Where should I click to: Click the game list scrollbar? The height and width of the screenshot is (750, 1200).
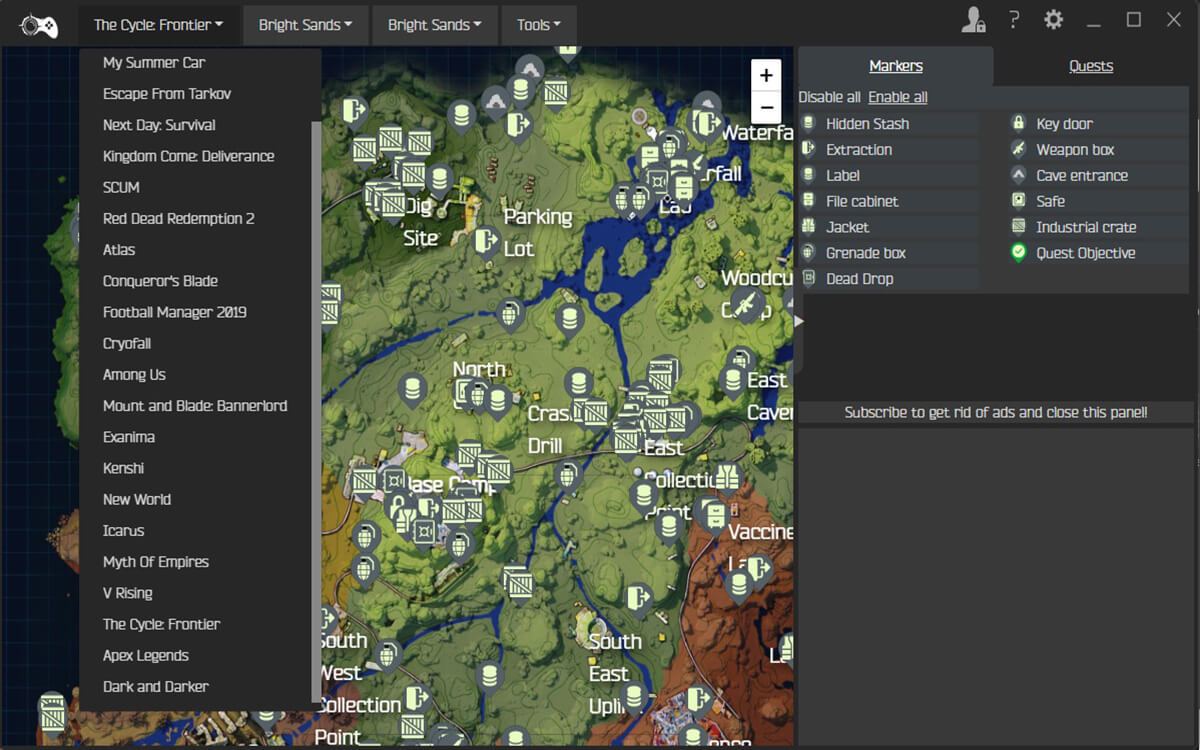tap(317, 410)
